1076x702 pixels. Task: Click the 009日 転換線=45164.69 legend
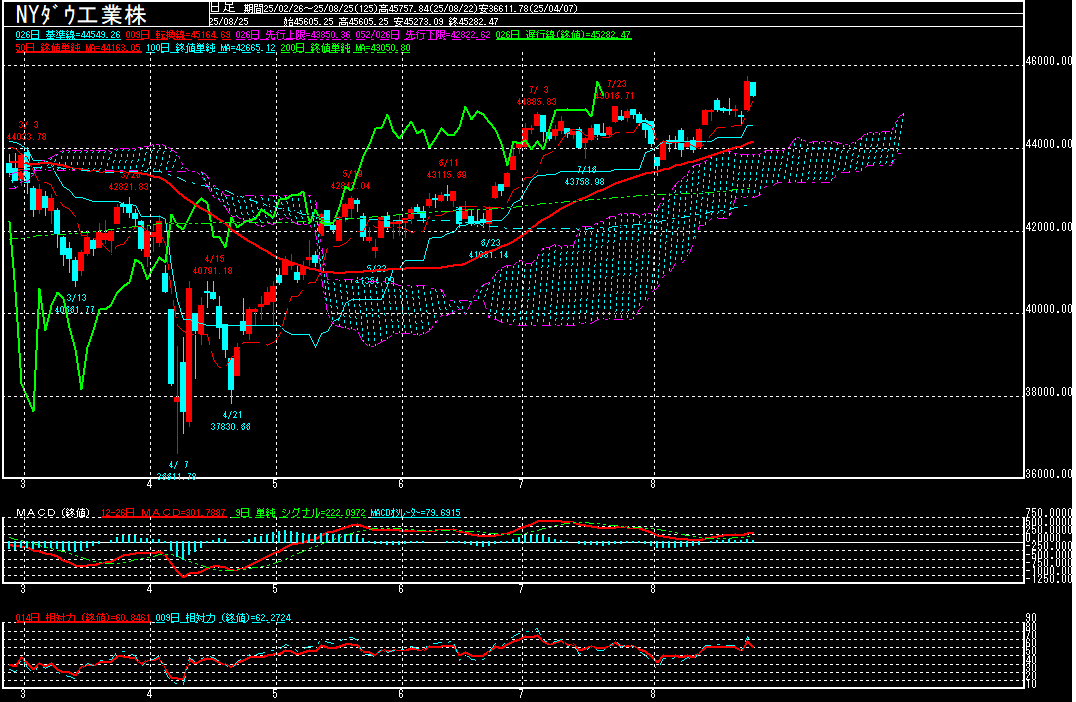(178, 34)
